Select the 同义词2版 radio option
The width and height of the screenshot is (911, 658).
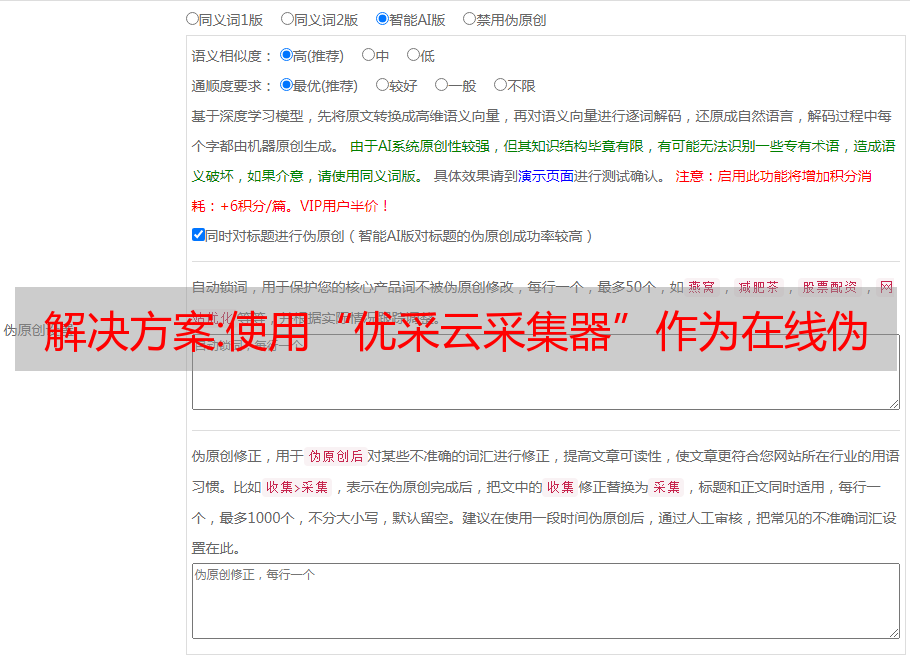coord(287,19)
